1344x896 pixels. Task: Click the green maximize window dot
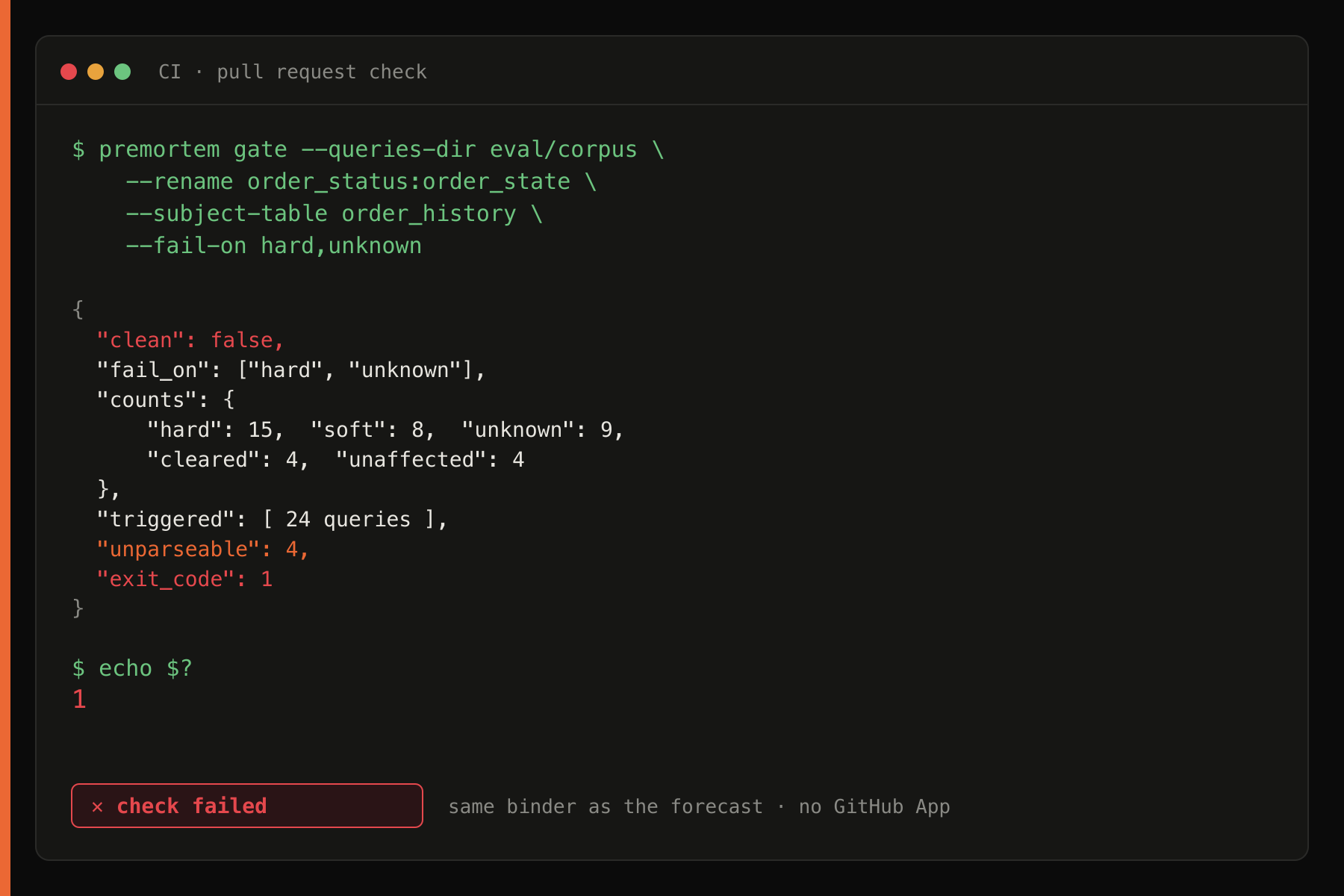122,72
